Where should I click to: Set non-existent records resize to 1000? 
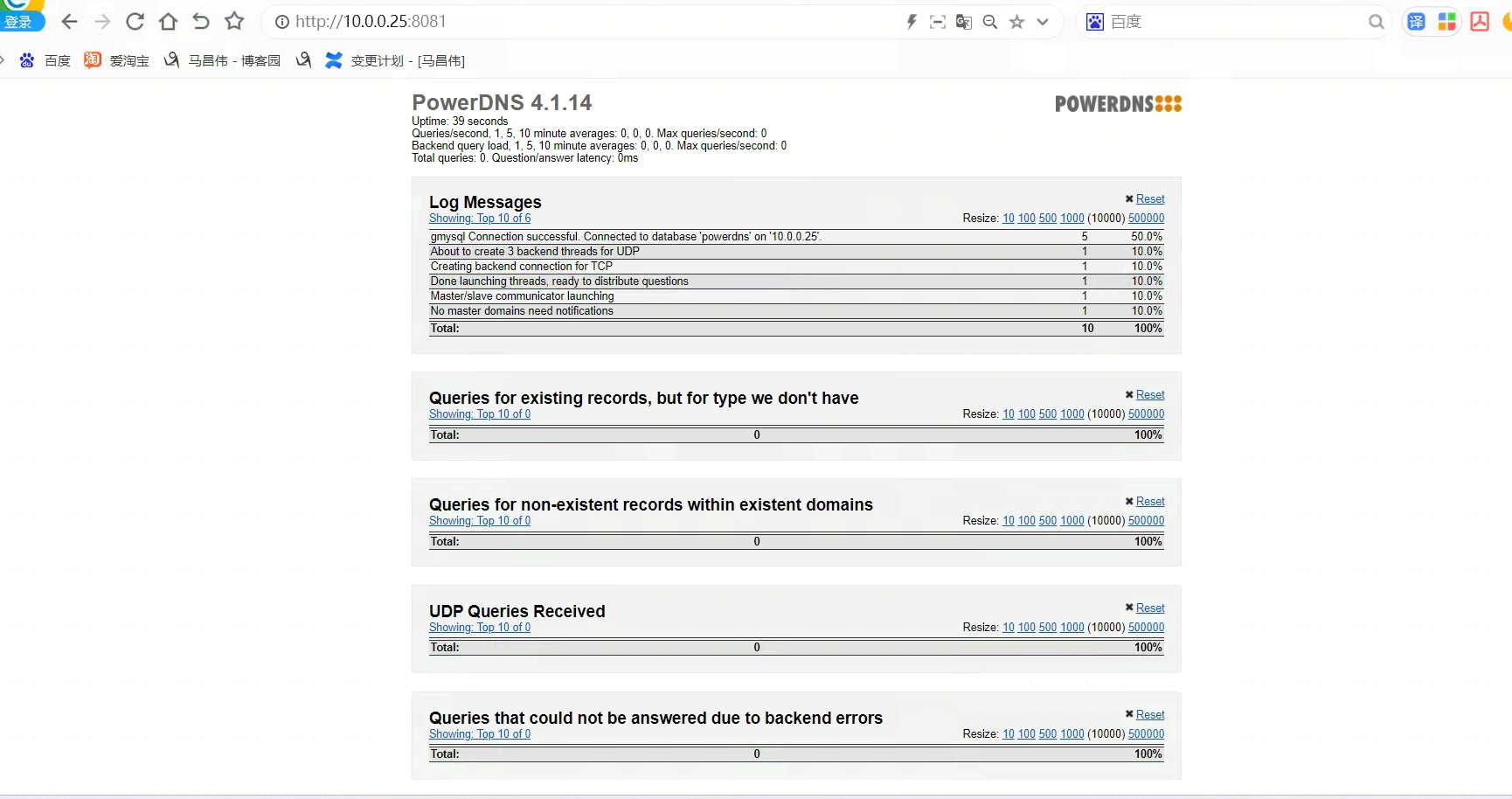(x=1072, y=521)
